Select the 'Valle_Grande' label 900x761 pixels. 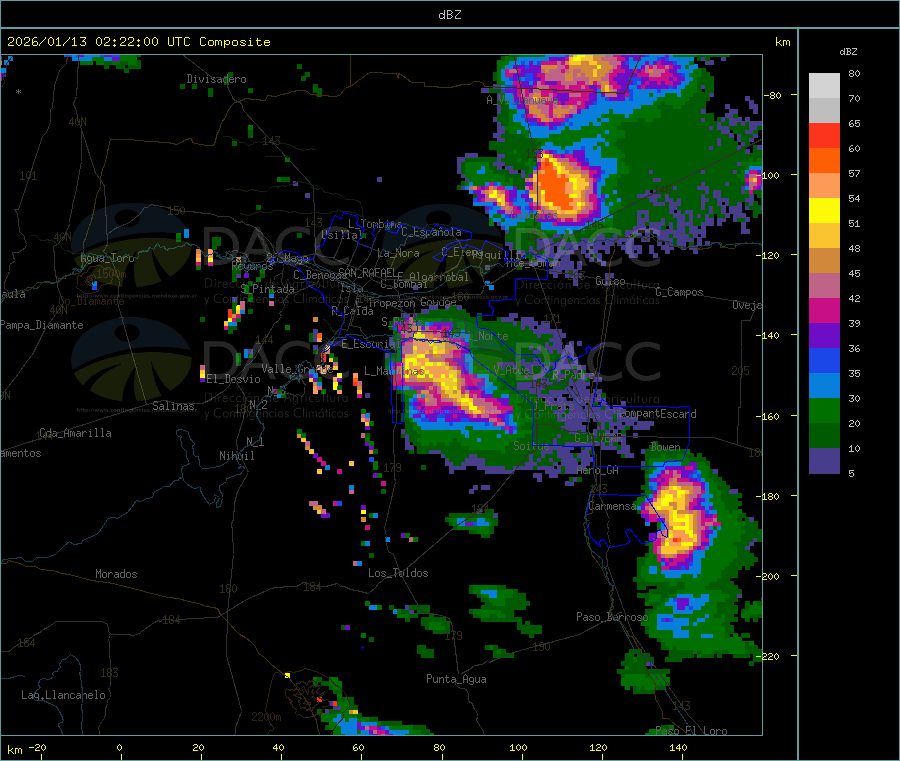click(x=297, y=368)
